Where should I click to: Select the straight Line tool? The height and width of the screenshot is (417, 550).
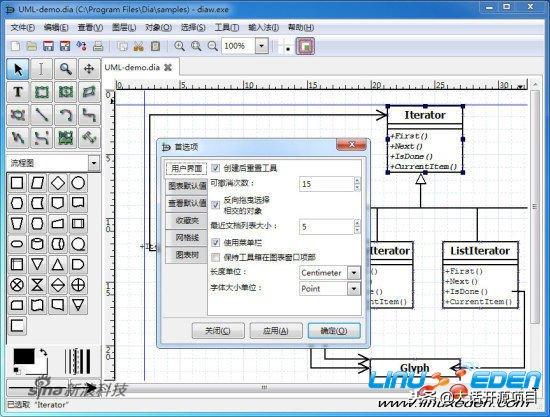41,115
